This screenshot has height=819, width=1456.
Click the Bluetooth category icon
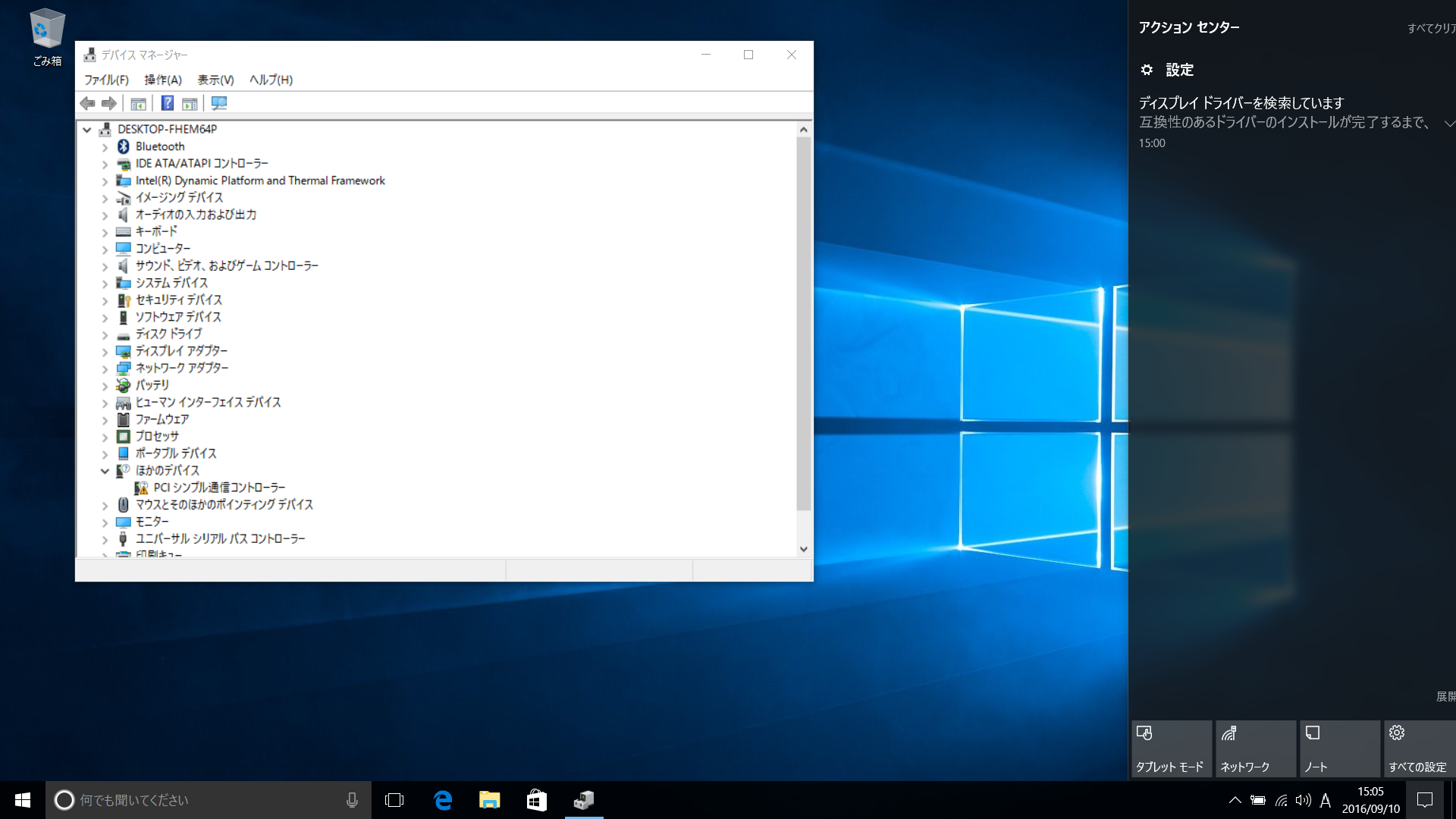click(x=124, y=146)
